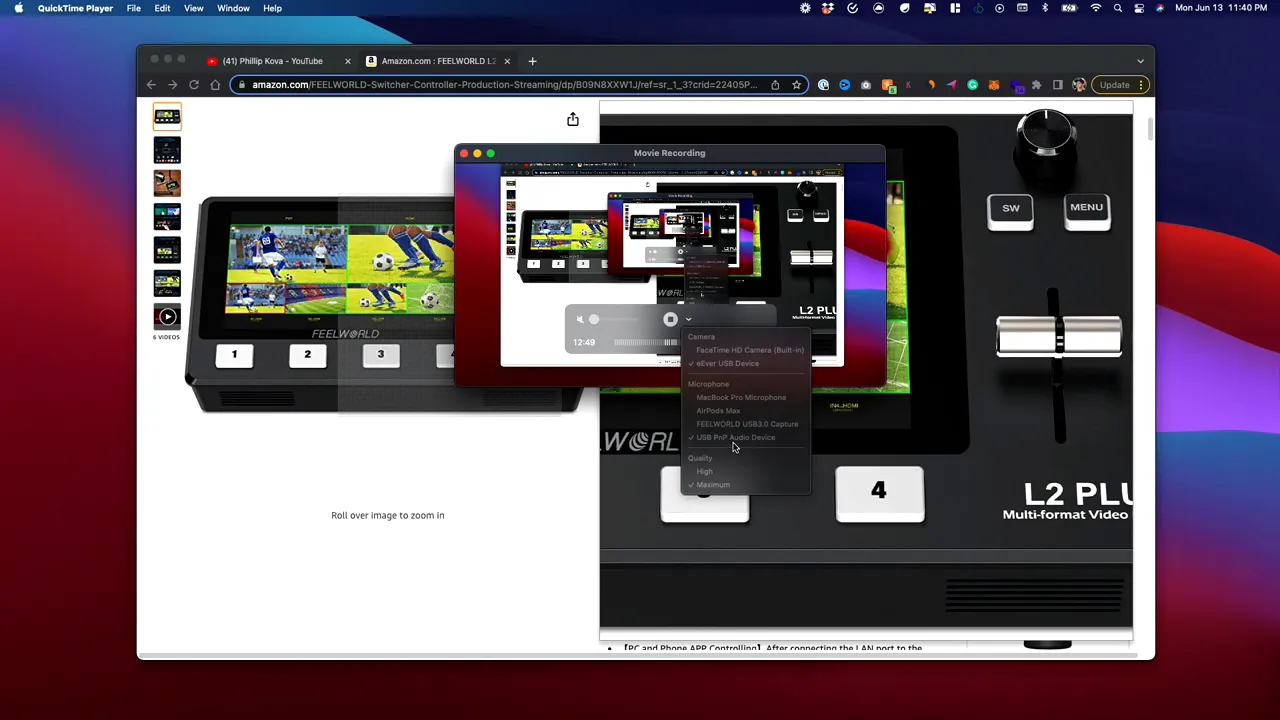
Task: Select FaceTime HD Camera (Built-in)
Action: (749, 350)
